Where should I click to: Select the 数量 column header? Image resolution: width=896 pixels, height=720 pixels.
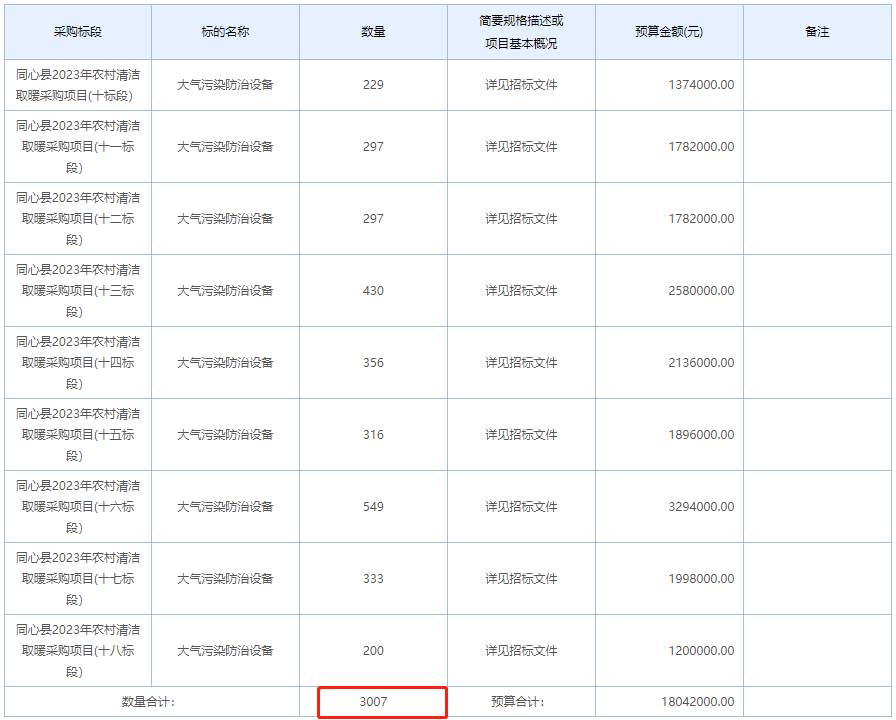click(x=373, y=31)
